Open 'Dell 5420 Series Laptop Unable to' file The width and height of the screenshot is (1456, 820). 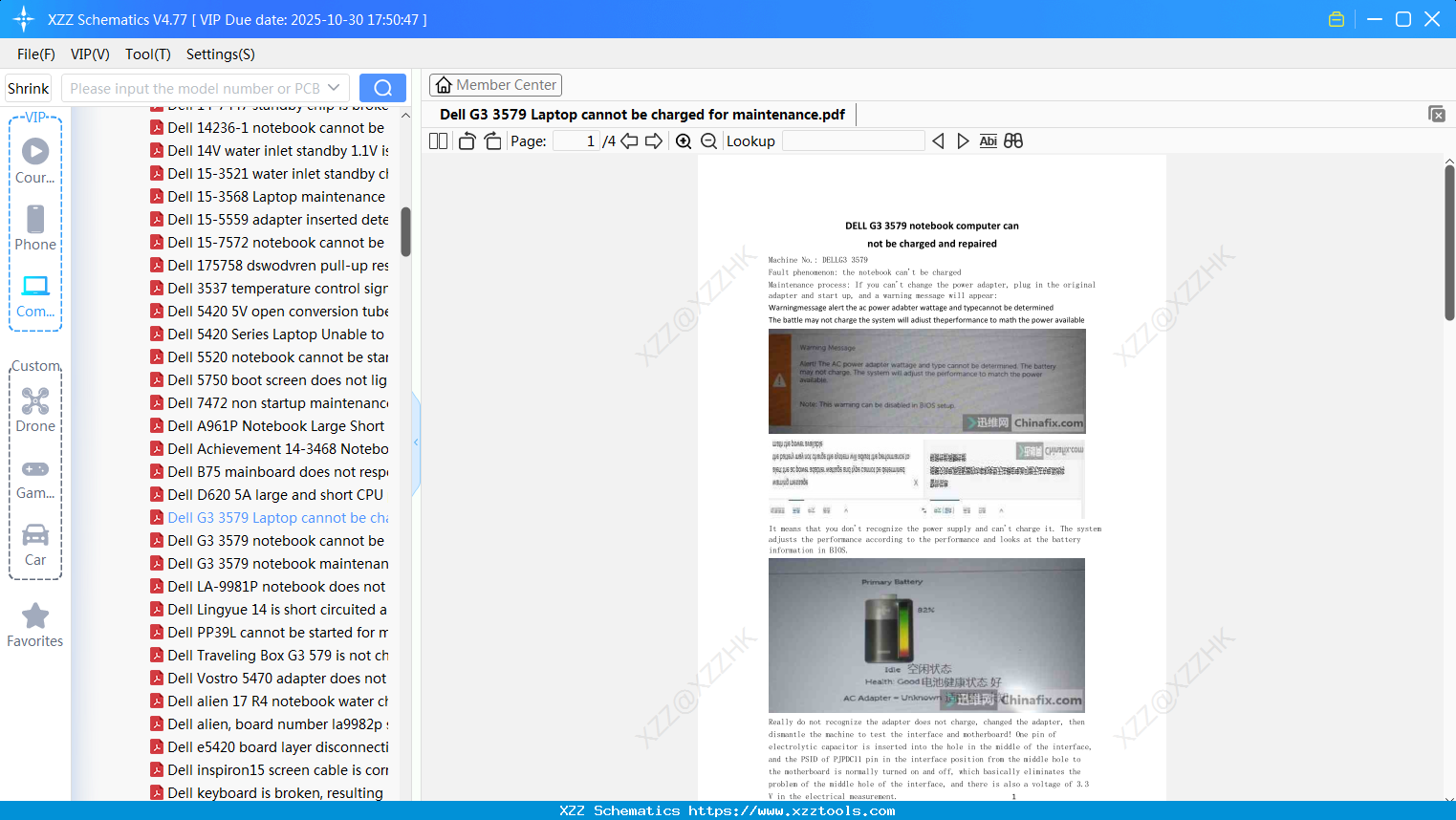click(276, 334)
